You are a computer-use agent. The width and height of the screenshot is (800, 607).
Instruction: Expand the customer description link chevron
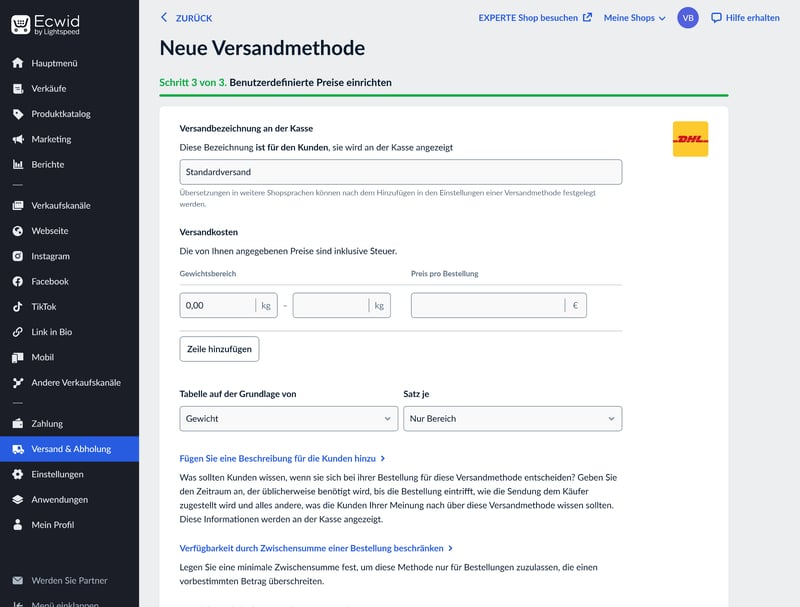coord(383,459)
